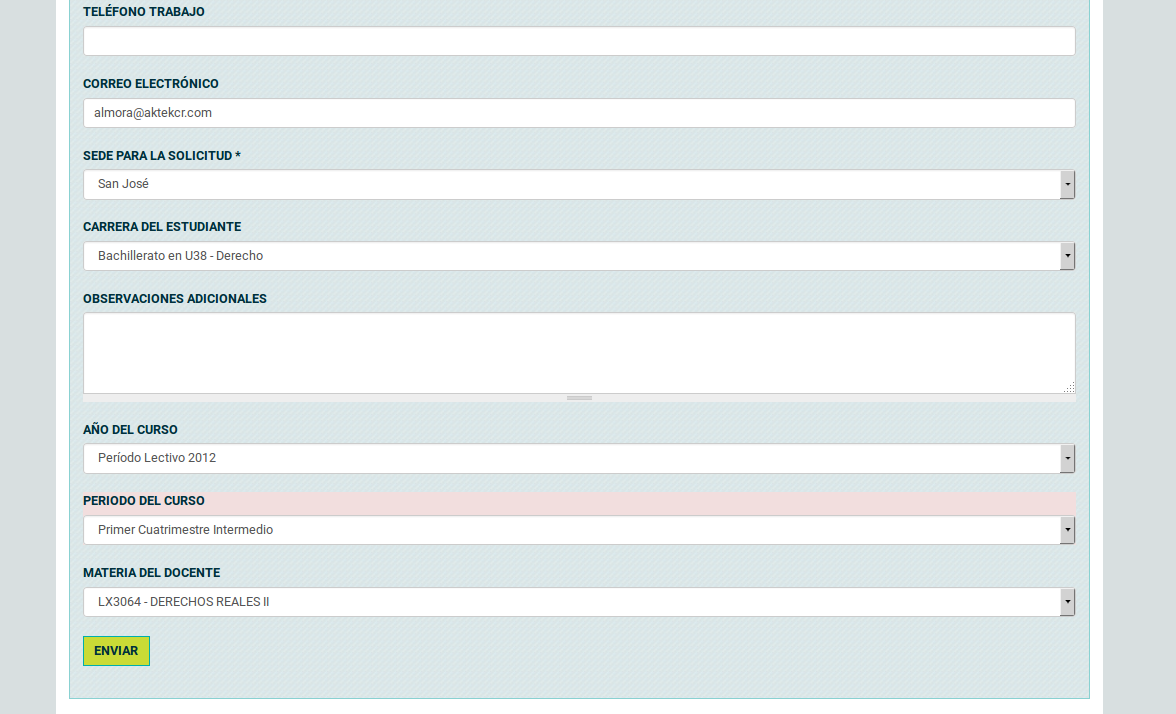Click the "Sede para la Solicitud" label

pyautogui.click(x=161, y=156)
